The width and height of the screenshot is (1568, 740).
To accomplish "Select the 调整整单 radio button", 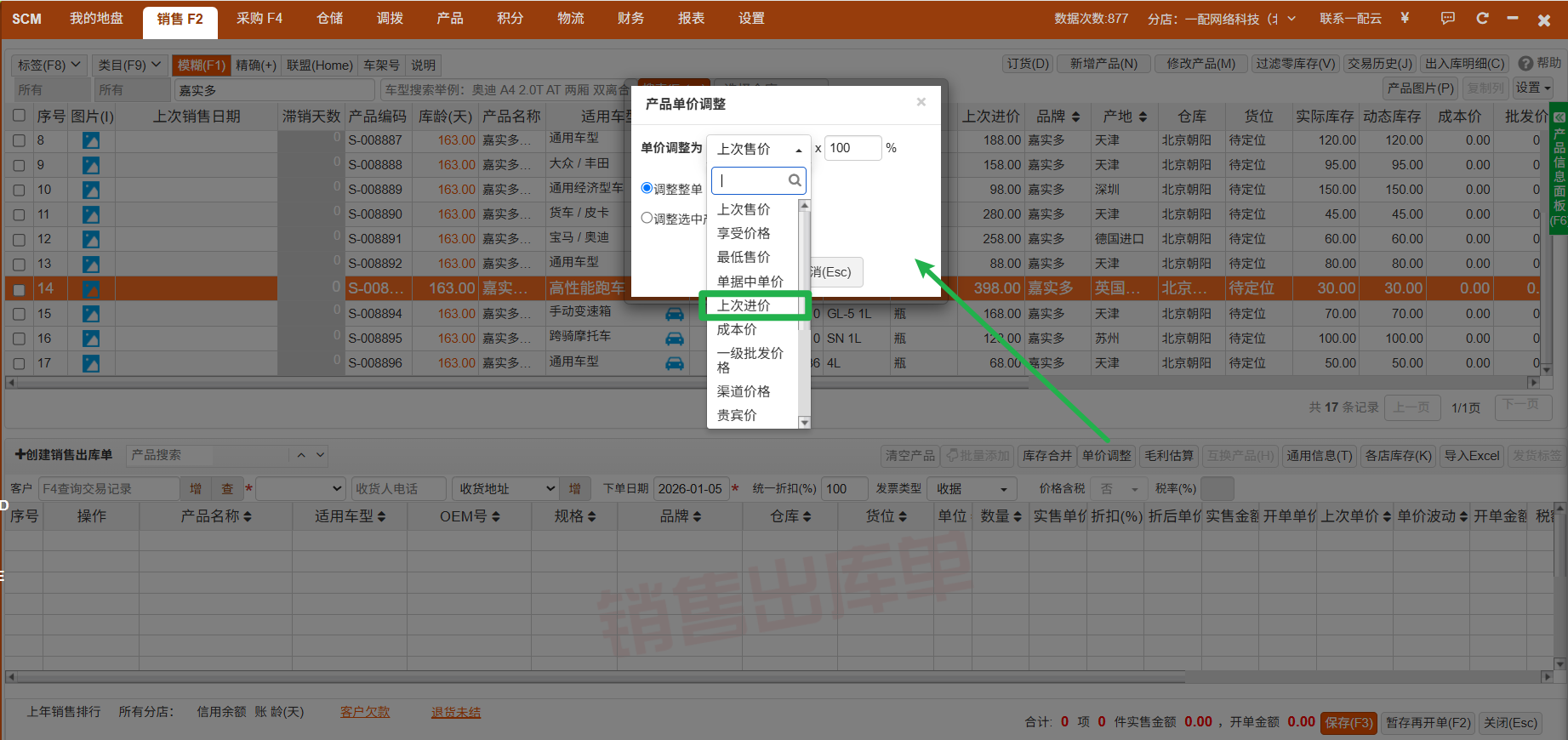I will click(647, 188).
